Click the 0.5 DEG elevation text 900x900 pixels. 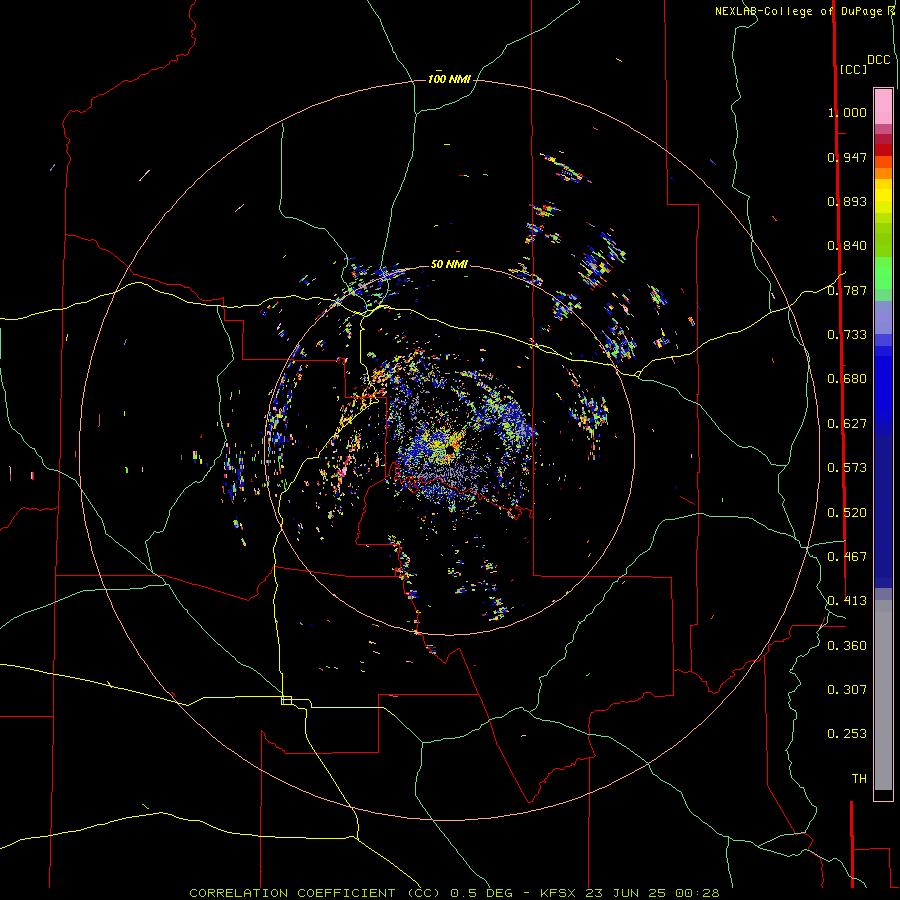482,893
